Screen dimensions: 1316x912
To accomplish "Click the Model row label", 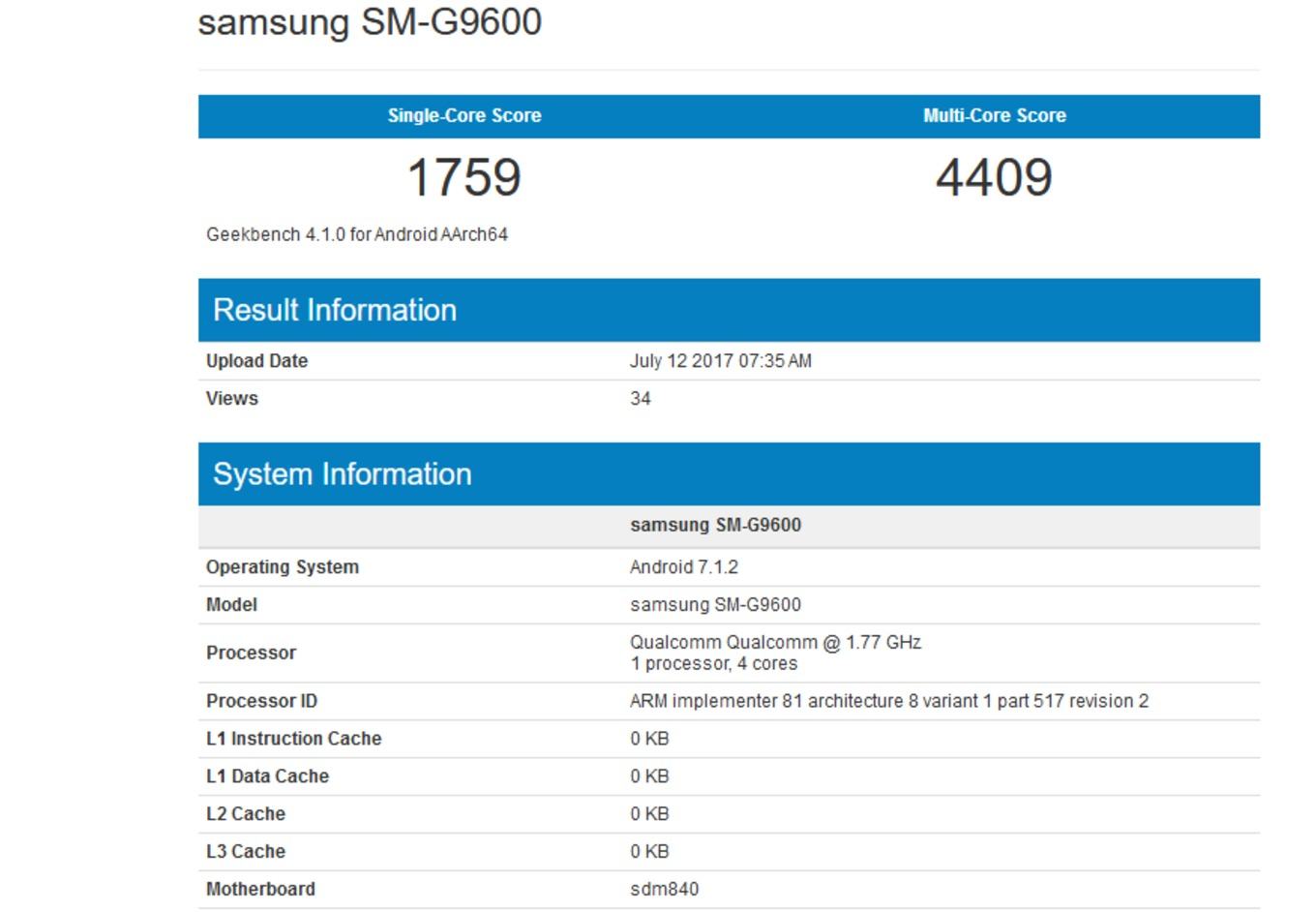I will [x=231, y=605].
